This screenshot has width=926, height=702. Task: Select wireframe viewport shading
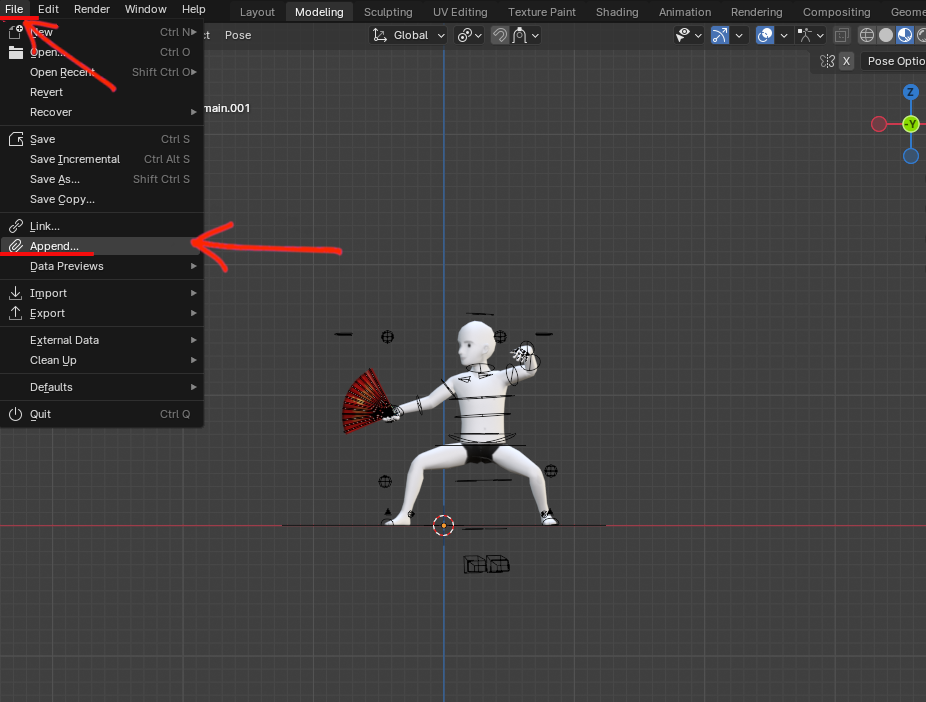pyautogui.click(x=867, y=35)
